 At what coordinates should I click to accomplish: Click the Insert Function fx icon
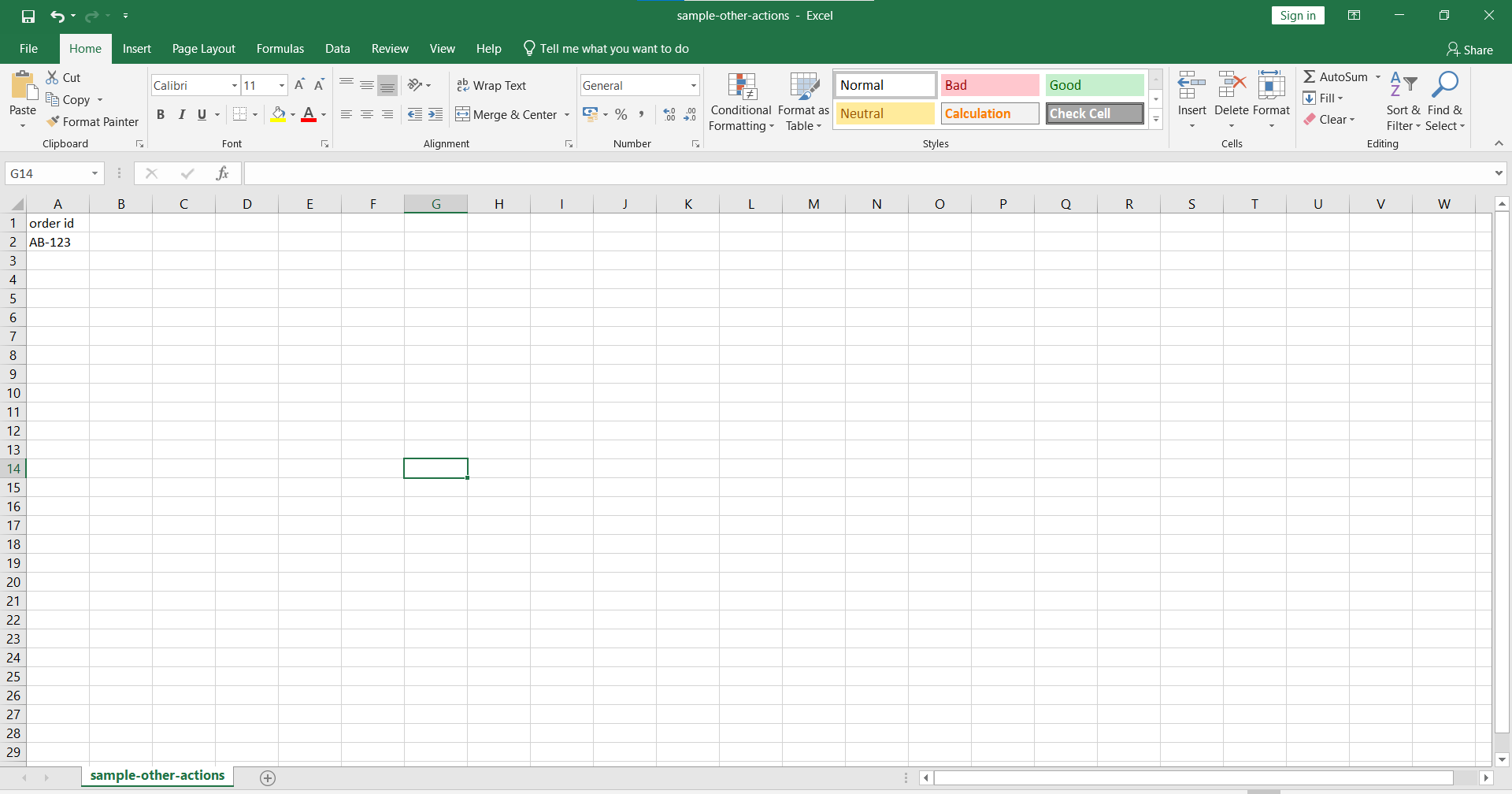point(222,173)
